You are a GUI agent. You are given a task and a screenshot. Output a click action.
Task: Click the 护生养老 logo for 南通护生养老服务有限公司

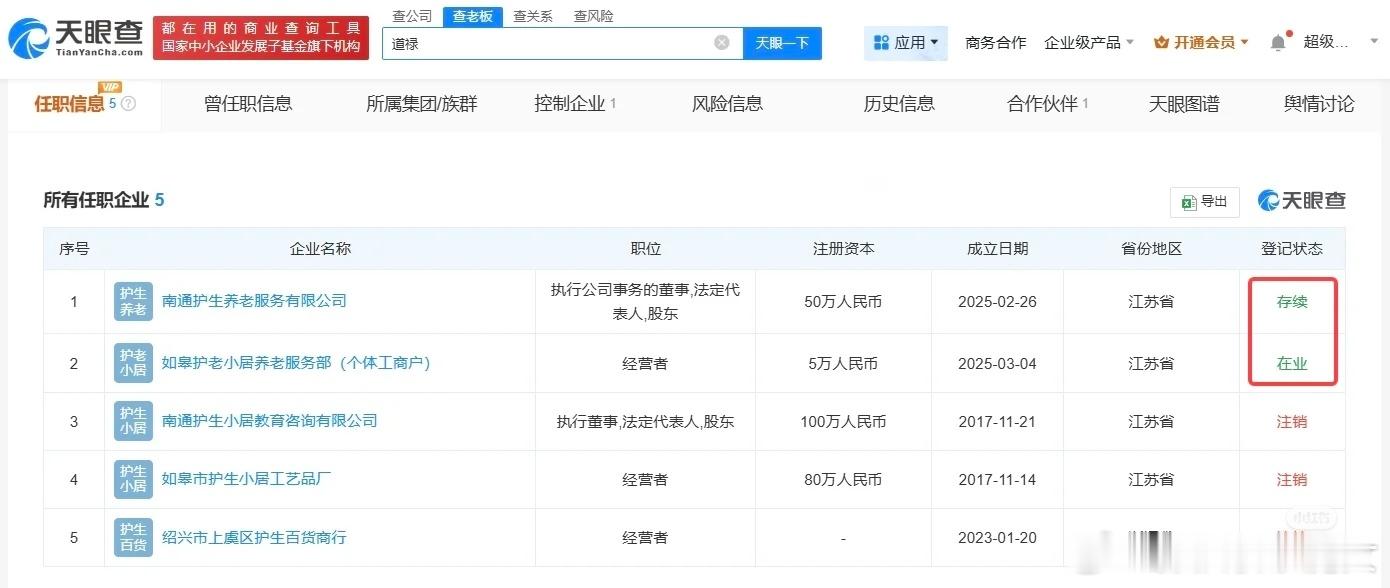click(x=133, y=301)
